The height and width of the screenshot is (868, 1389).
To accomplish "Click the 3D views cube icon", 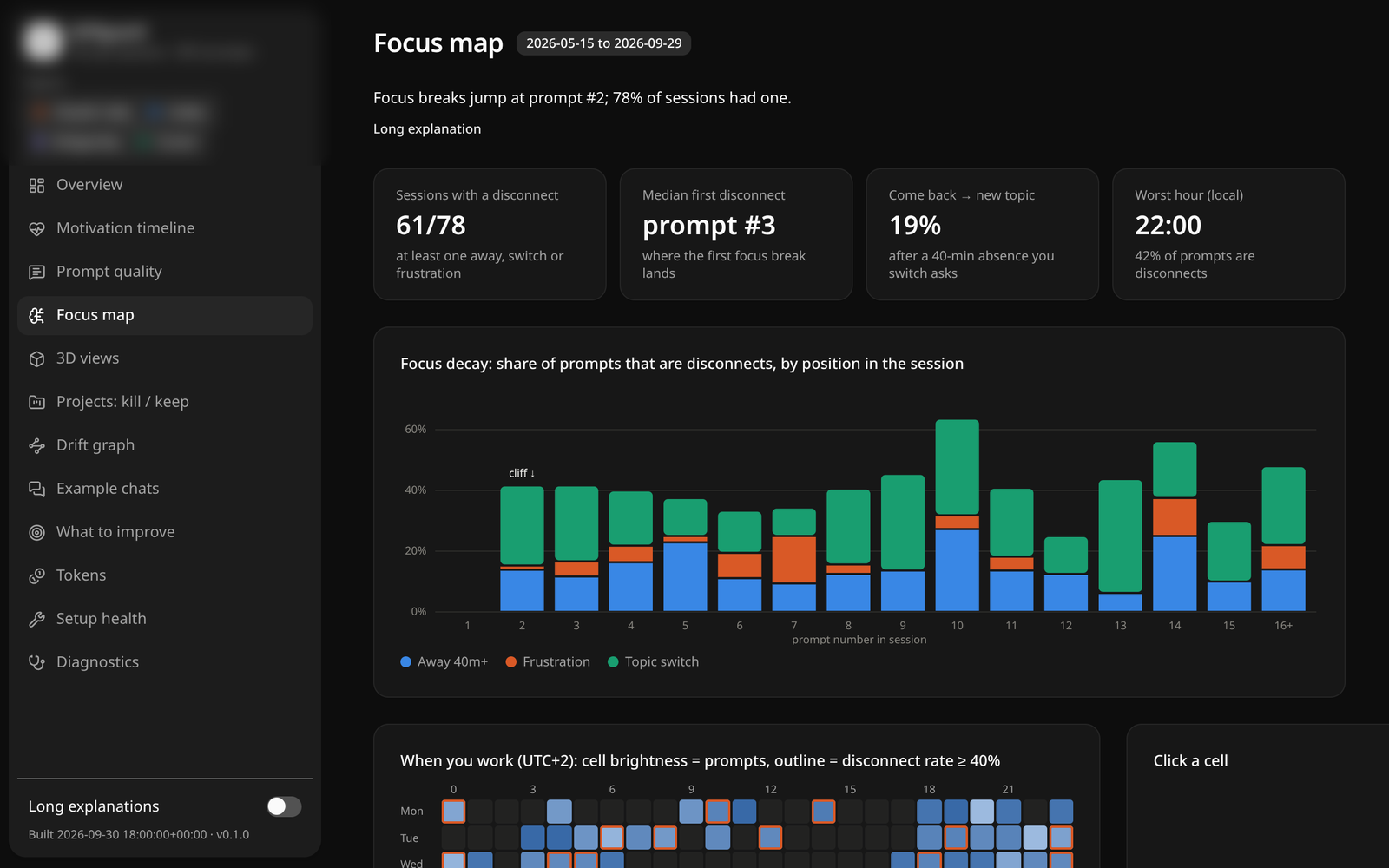I will (36, 358).
